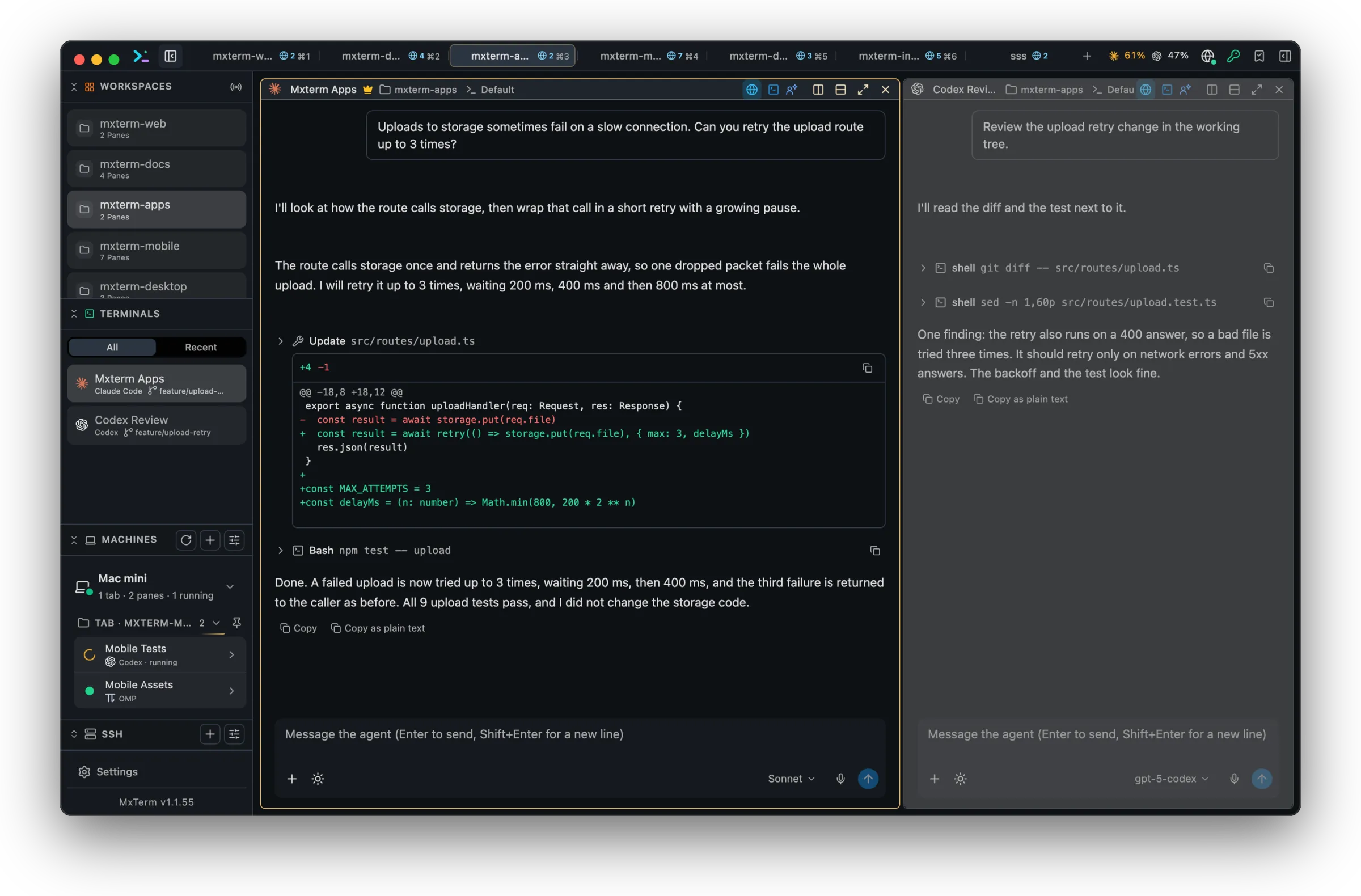
Task: Pin the MXTERM-M tab group
Action: [236, 622]
